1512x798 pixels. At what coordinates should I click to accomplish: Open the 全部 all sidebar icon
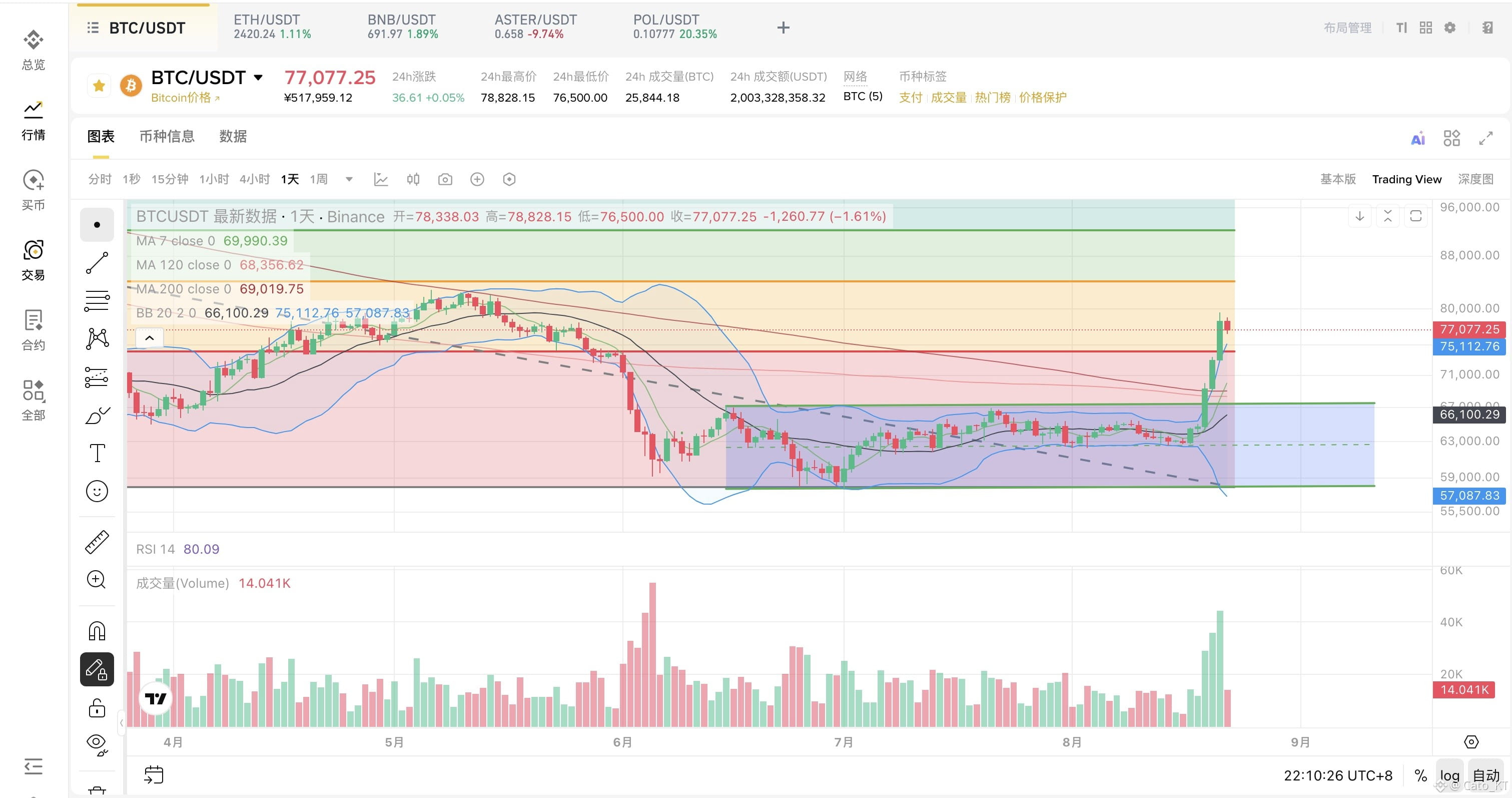coord(34,400)
